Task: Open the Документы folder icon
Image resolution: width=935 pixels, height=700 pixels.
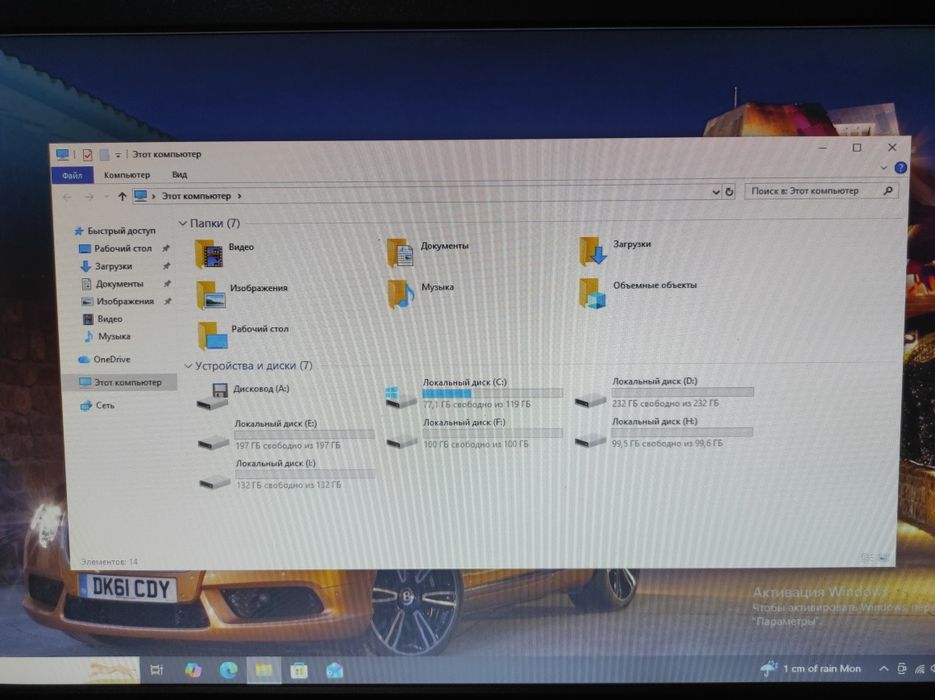Action: (400, 252)
